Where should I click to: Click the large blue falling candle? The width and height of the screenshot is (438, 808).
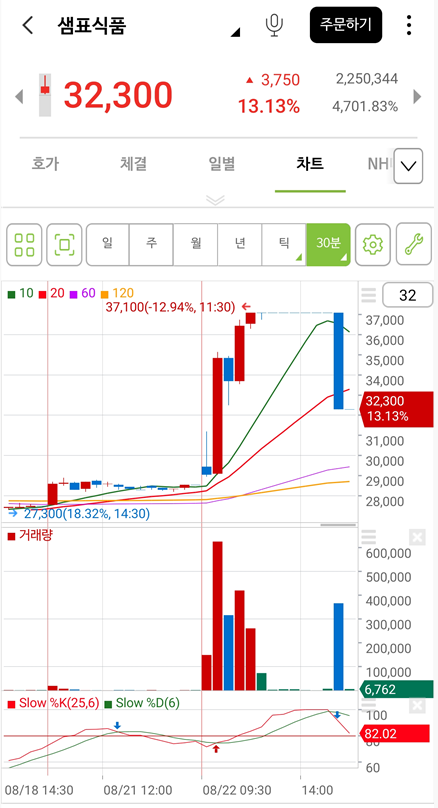tap(339, 361)
